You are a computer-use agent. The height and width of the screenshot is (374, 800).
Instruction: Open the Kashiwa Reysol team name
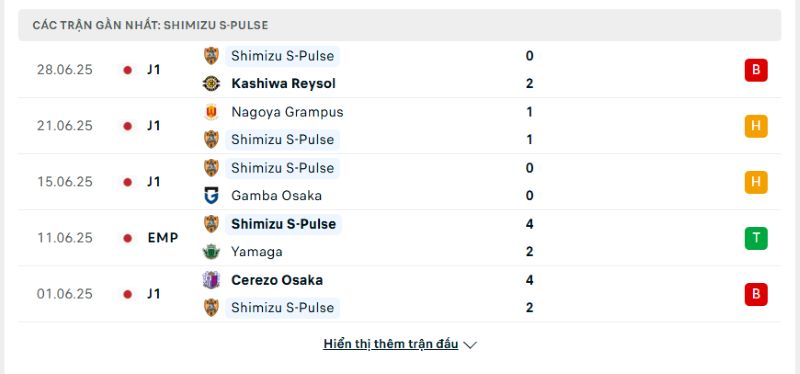click(x=283, y=84)
